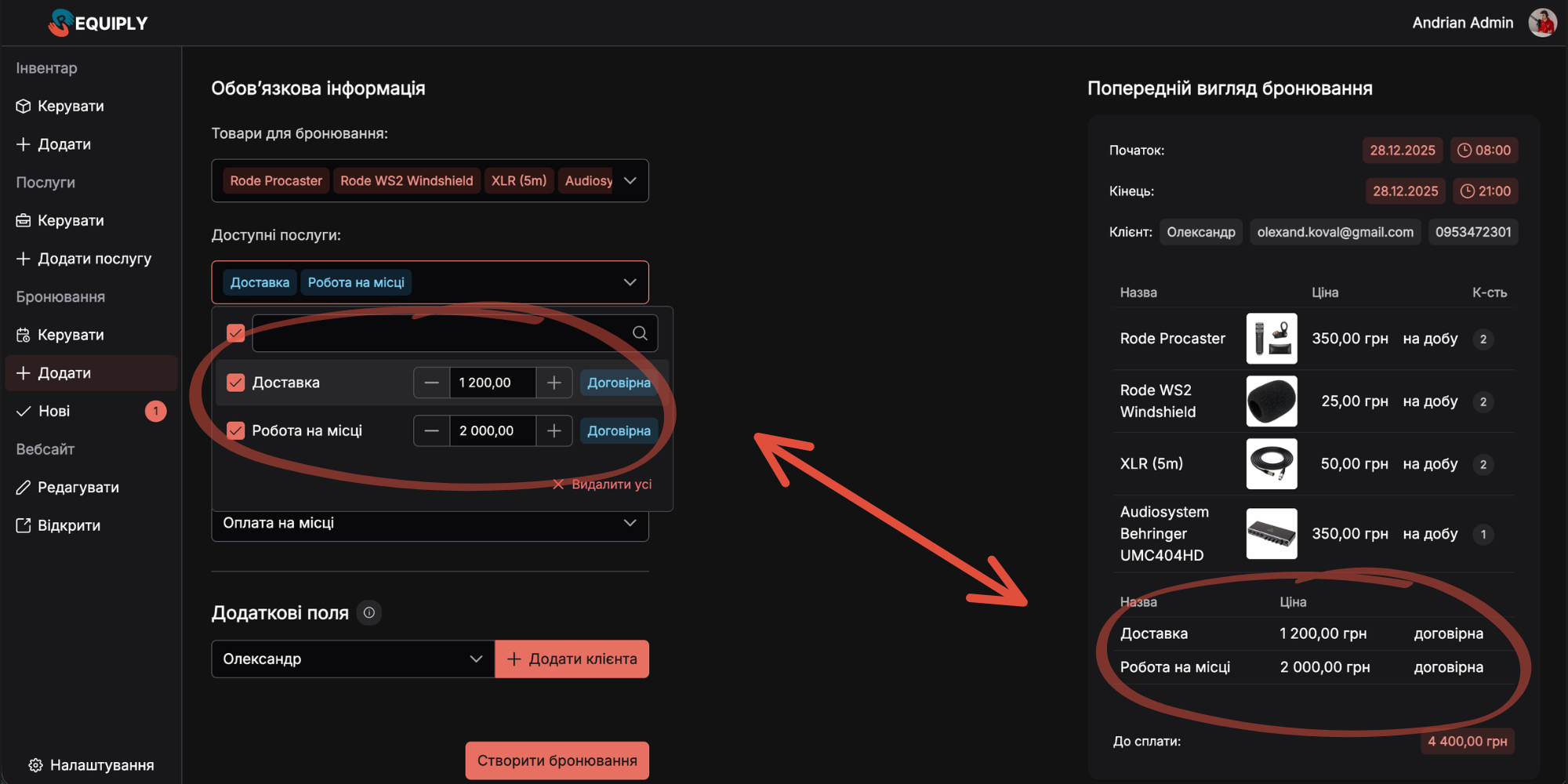Uncheck the Робота на місці checkbox
1568x784 pixels.
236,430
